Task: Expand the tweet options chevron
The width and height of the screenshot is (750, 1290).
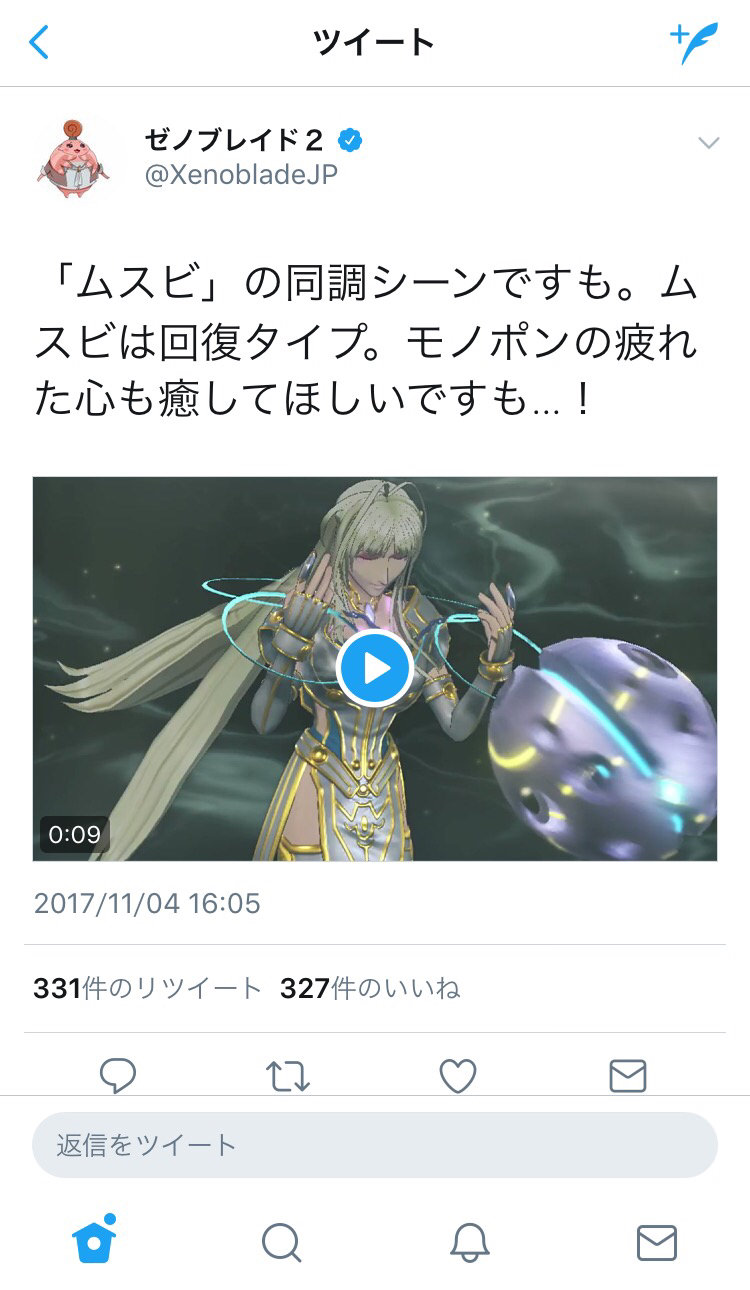Action: 708,144
